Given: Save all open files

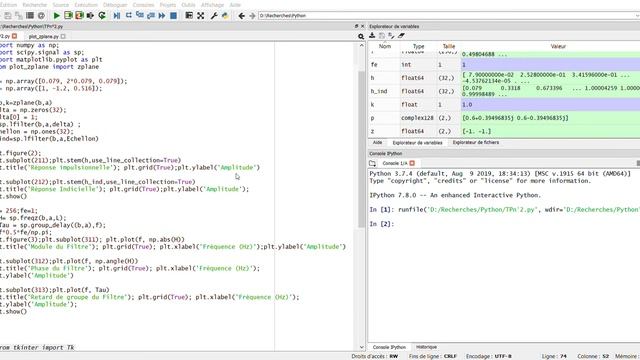Looking at the screenshot, I should tap(19, 16).
